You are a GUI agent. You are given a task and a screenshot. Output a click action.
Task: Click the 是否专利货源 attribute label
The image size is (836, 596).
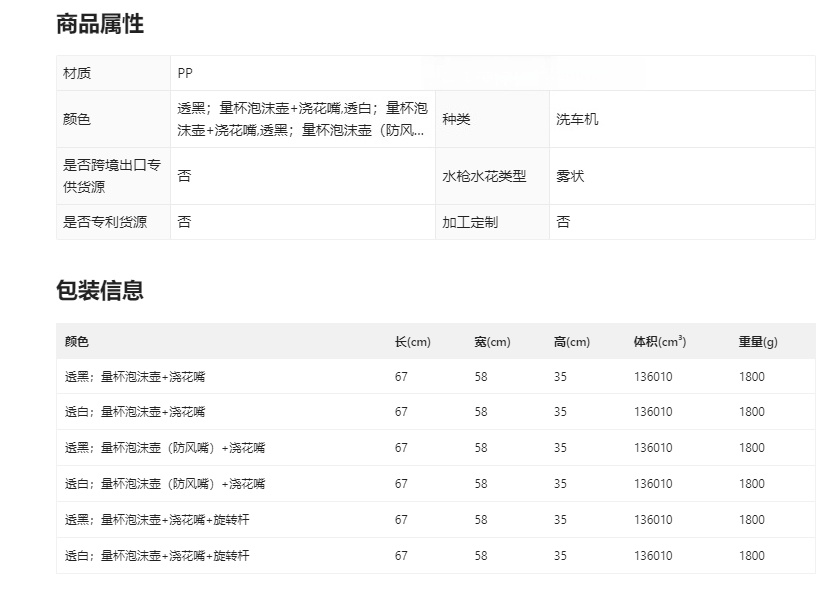click(x=105, y=222)
